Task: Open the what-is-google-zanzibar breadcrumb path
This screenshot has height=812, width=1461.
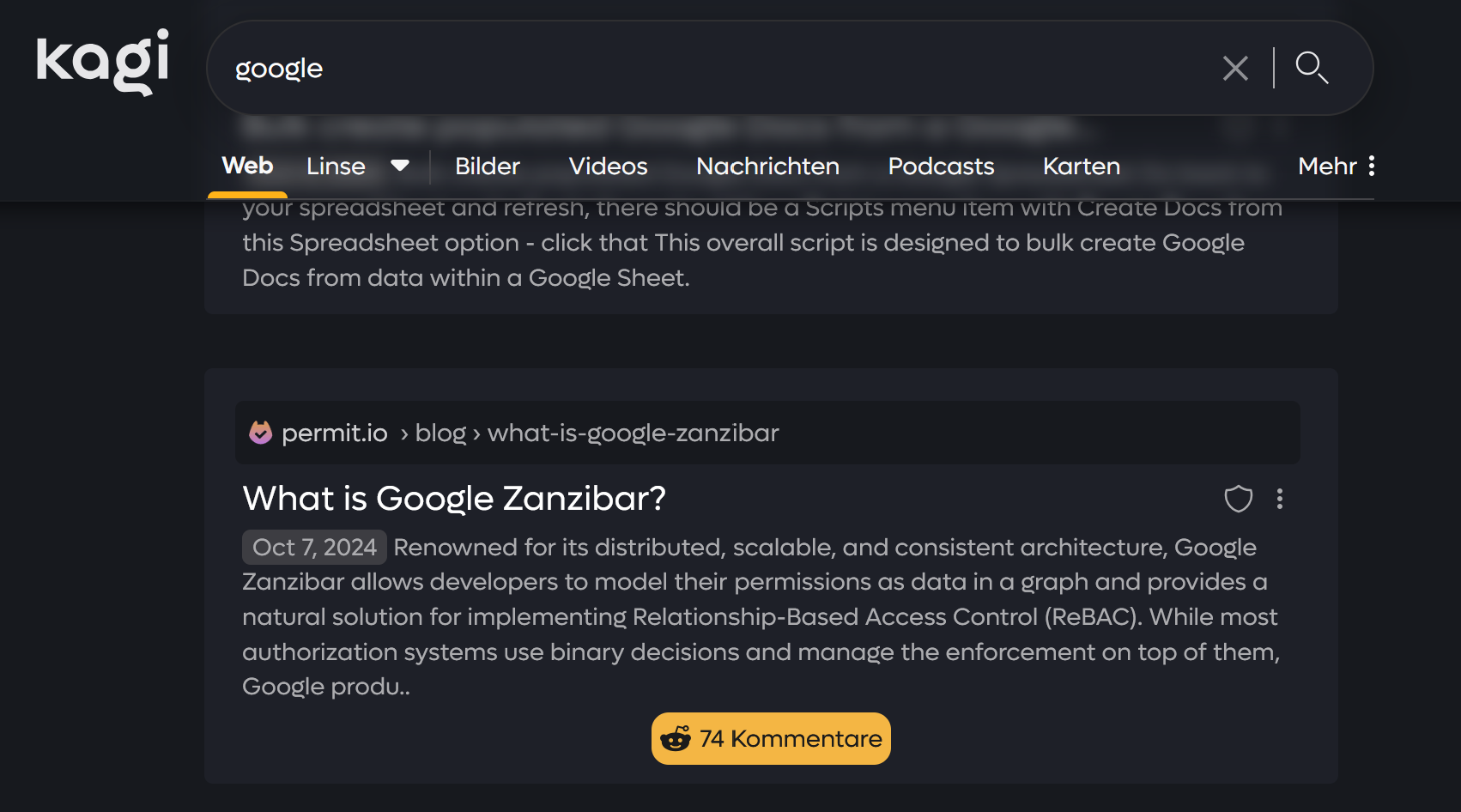Action: [x=634, y=433]
